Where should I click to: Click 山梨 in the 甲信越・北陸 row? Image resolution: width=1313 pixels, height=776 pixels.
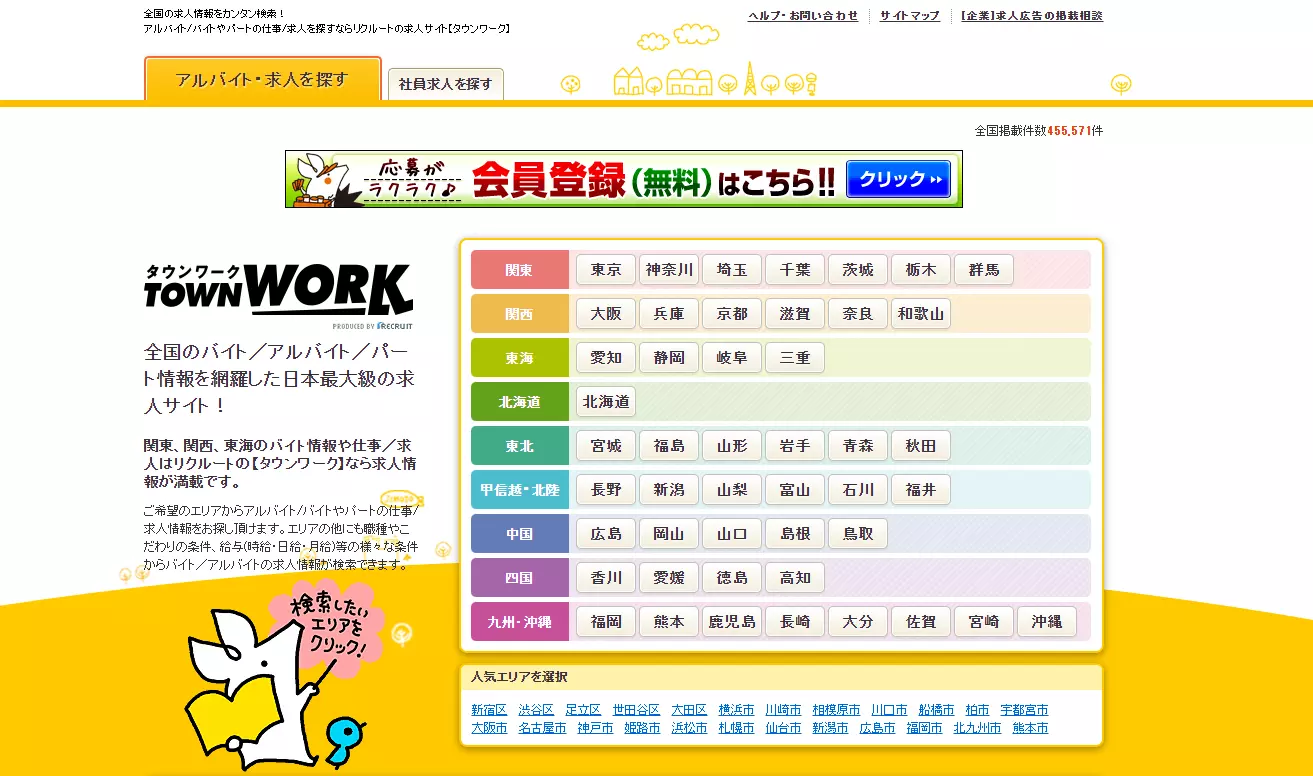pos(732,490)
